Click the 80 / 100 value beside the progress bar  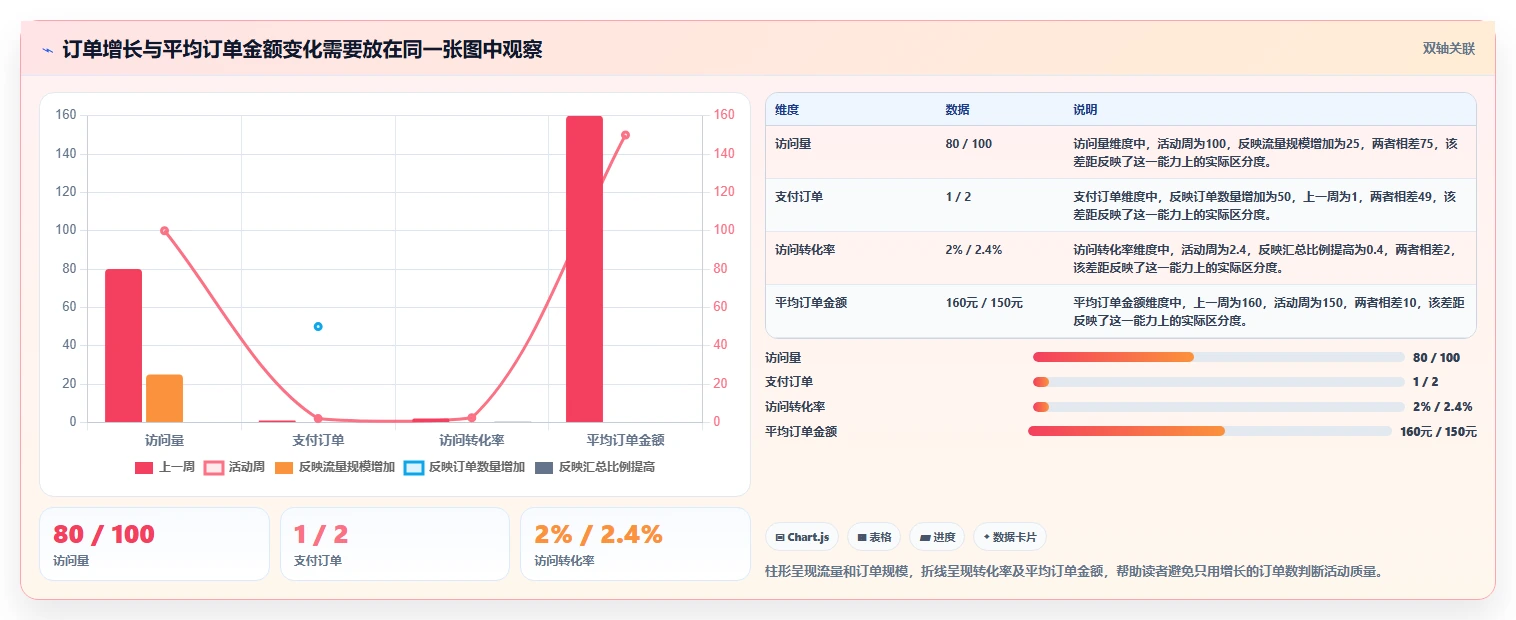pos(1436,357)
